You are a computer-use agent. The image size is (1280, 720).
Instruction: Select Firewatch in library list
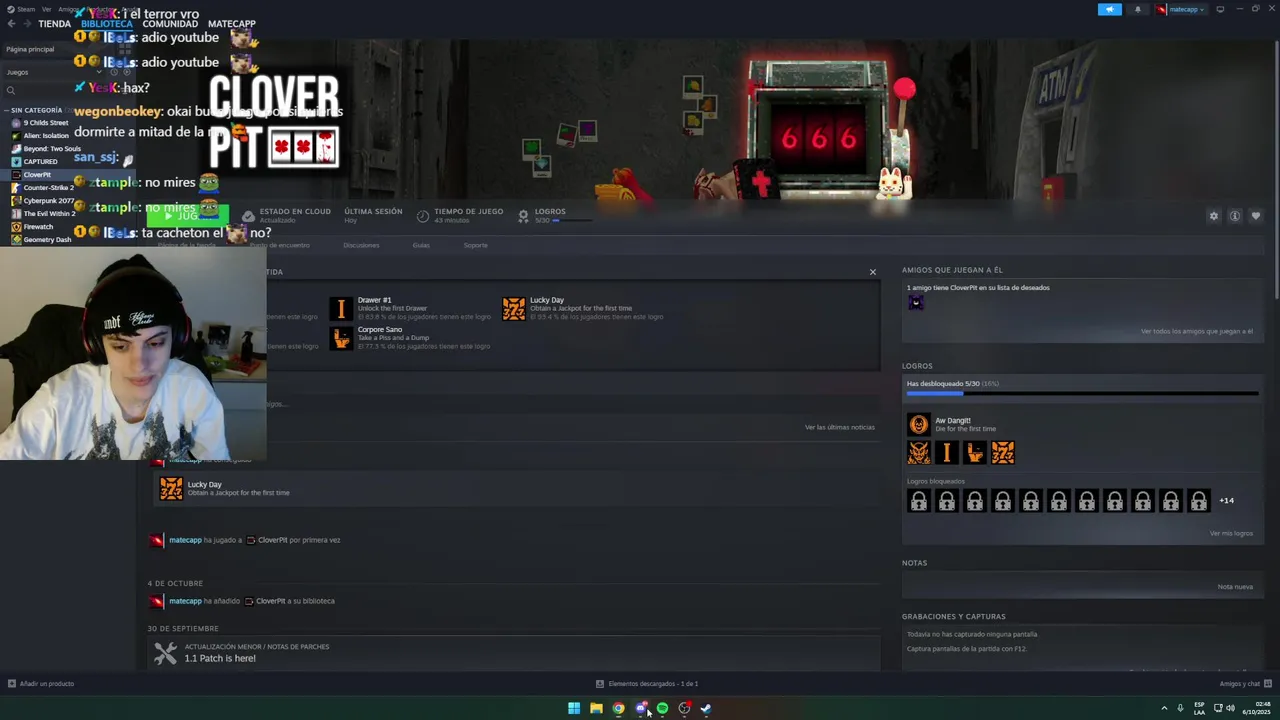pos(38,227)
